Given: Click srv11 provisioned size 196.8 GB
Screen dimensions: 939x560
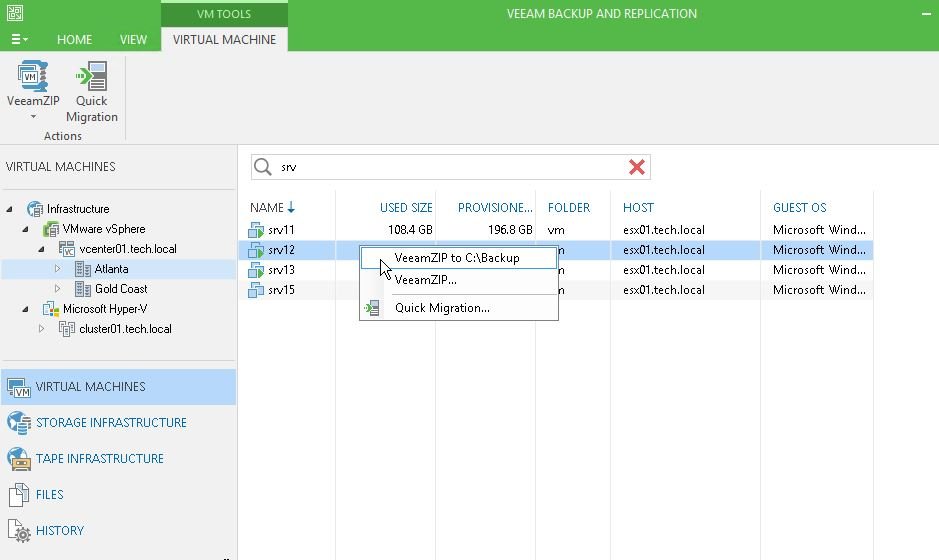Looking at the screenshot, I should click(x=510, y=230).
